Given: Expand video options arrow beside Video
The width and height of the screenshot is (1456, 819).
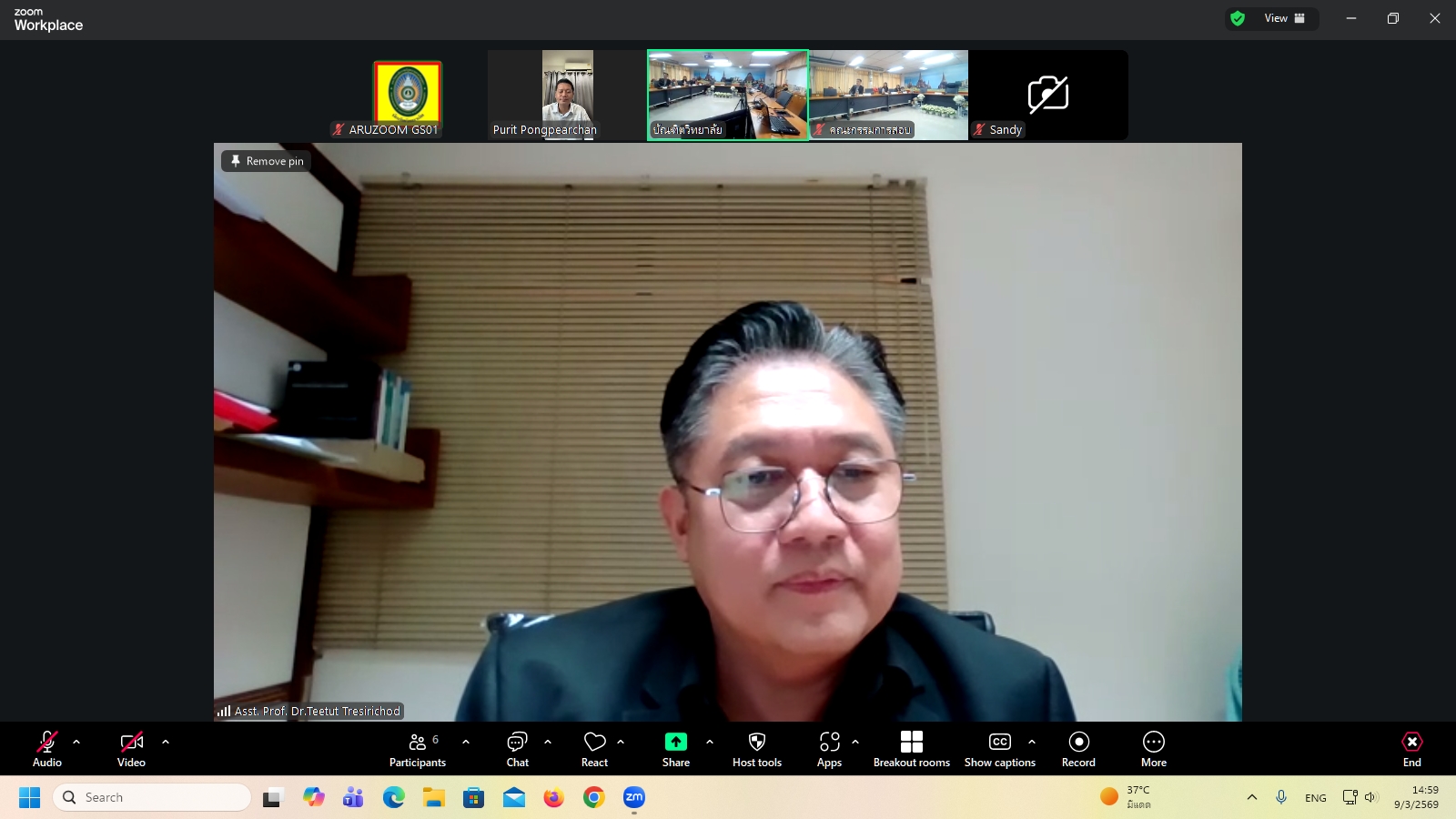Looking at the screenshot, I should [166, 742].
